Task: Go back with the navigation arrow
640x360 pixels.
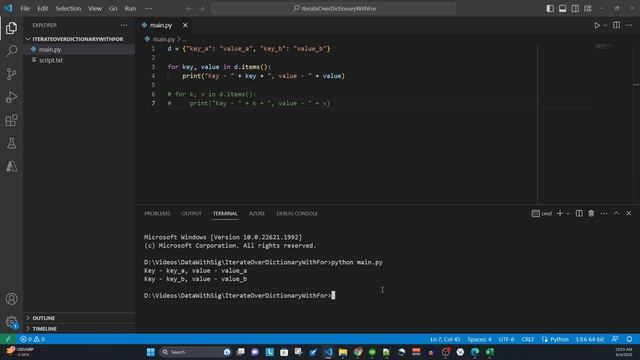Action: (x=189, y=9)
